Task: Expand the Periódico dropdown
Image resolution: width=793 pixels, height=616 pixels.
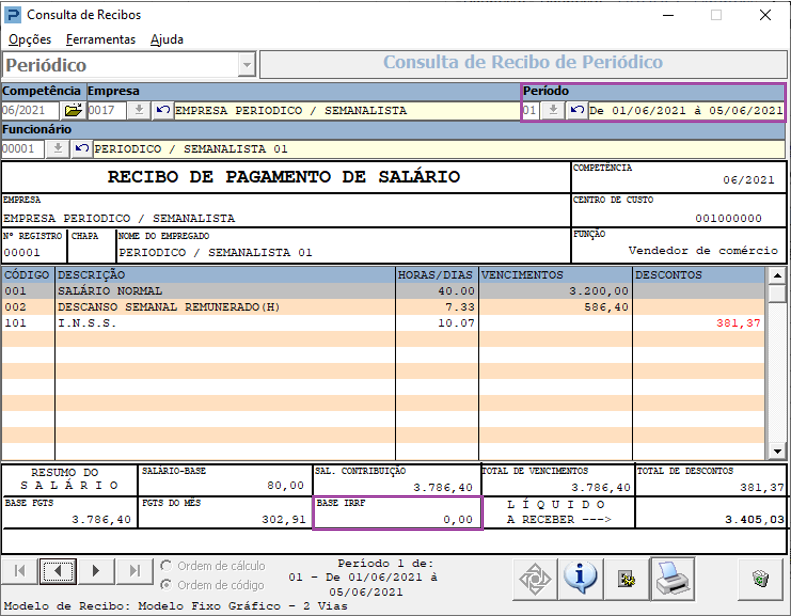Action: click(x=246, y=65)
